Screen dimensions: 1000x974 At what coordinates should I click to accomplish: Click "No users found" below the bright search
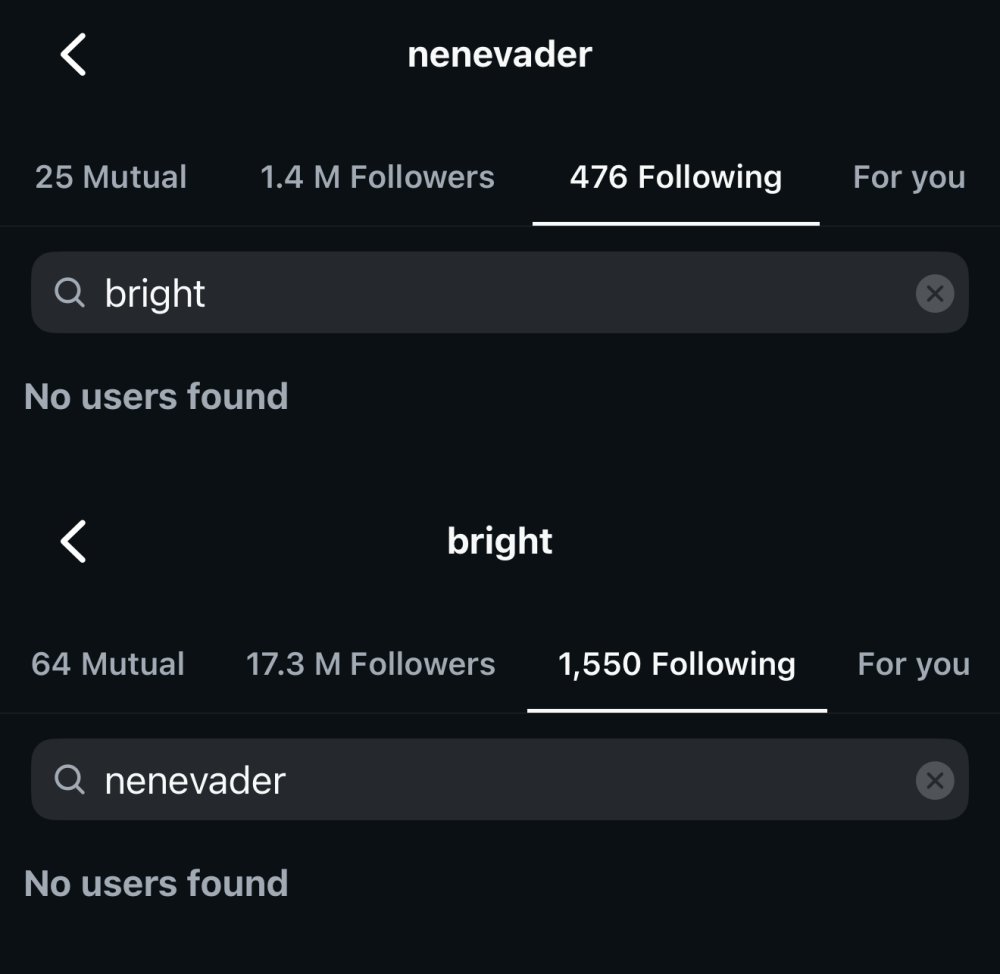tap(156, 397)
